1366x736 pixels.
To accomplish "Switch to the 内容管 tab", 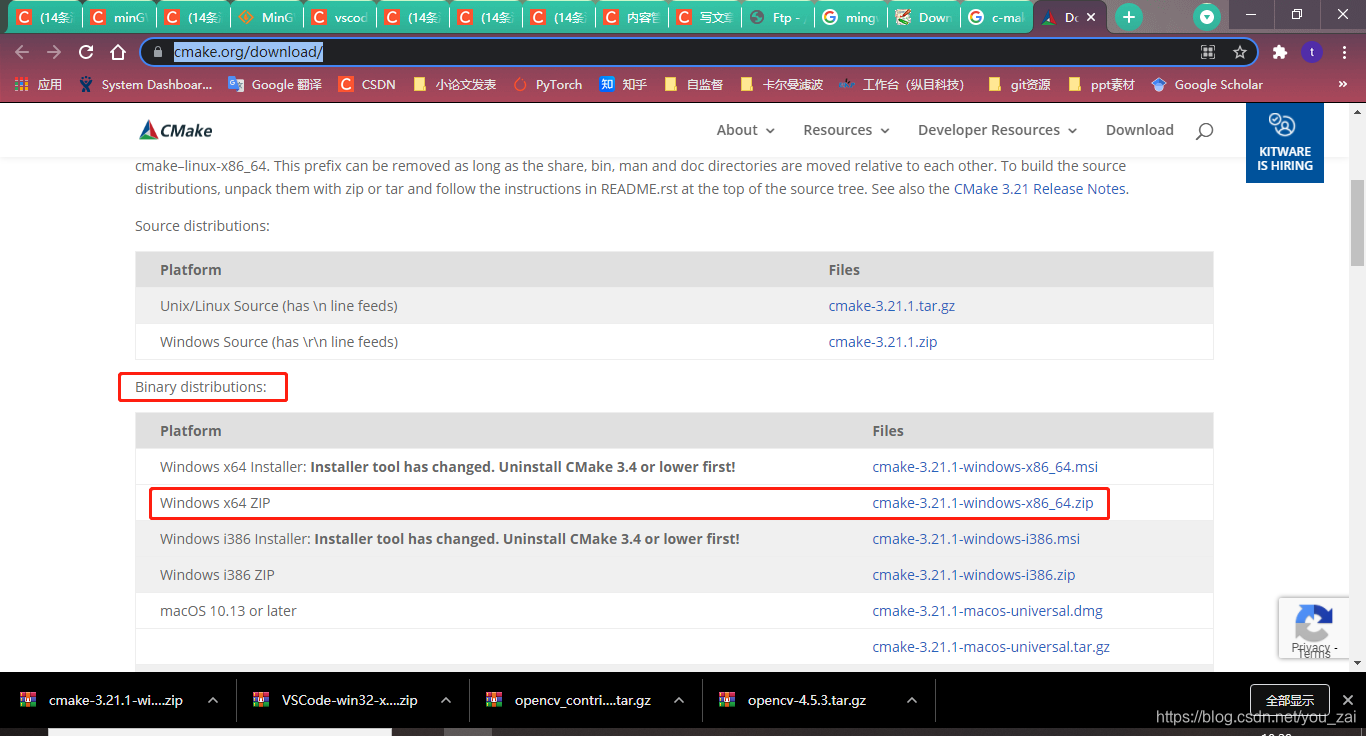I will [633, 17].
